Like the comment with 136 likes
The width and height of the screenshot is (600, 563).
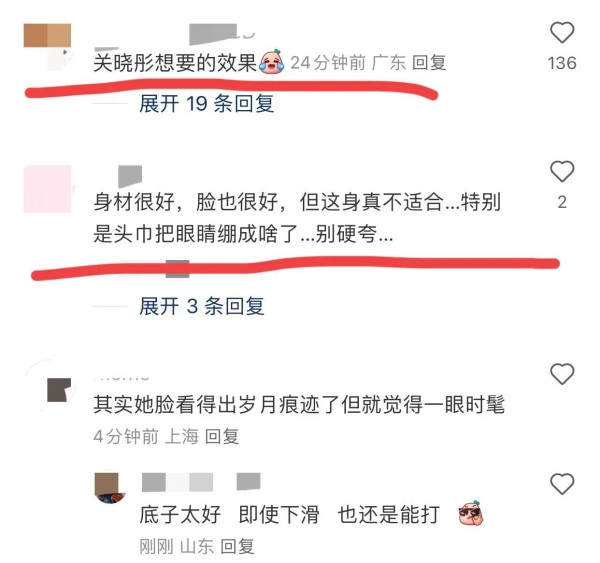pos(562,33)
